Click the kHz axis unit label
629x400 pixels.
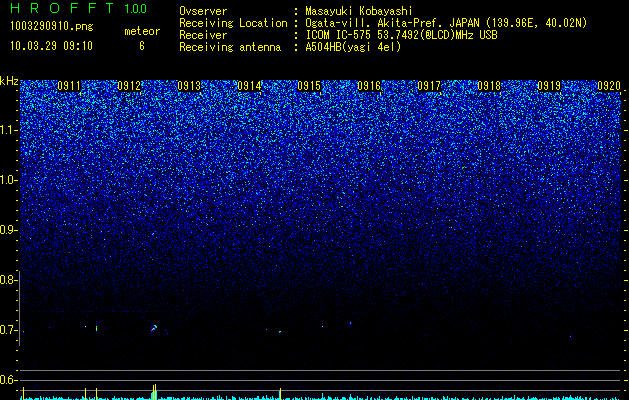point(9,81)
